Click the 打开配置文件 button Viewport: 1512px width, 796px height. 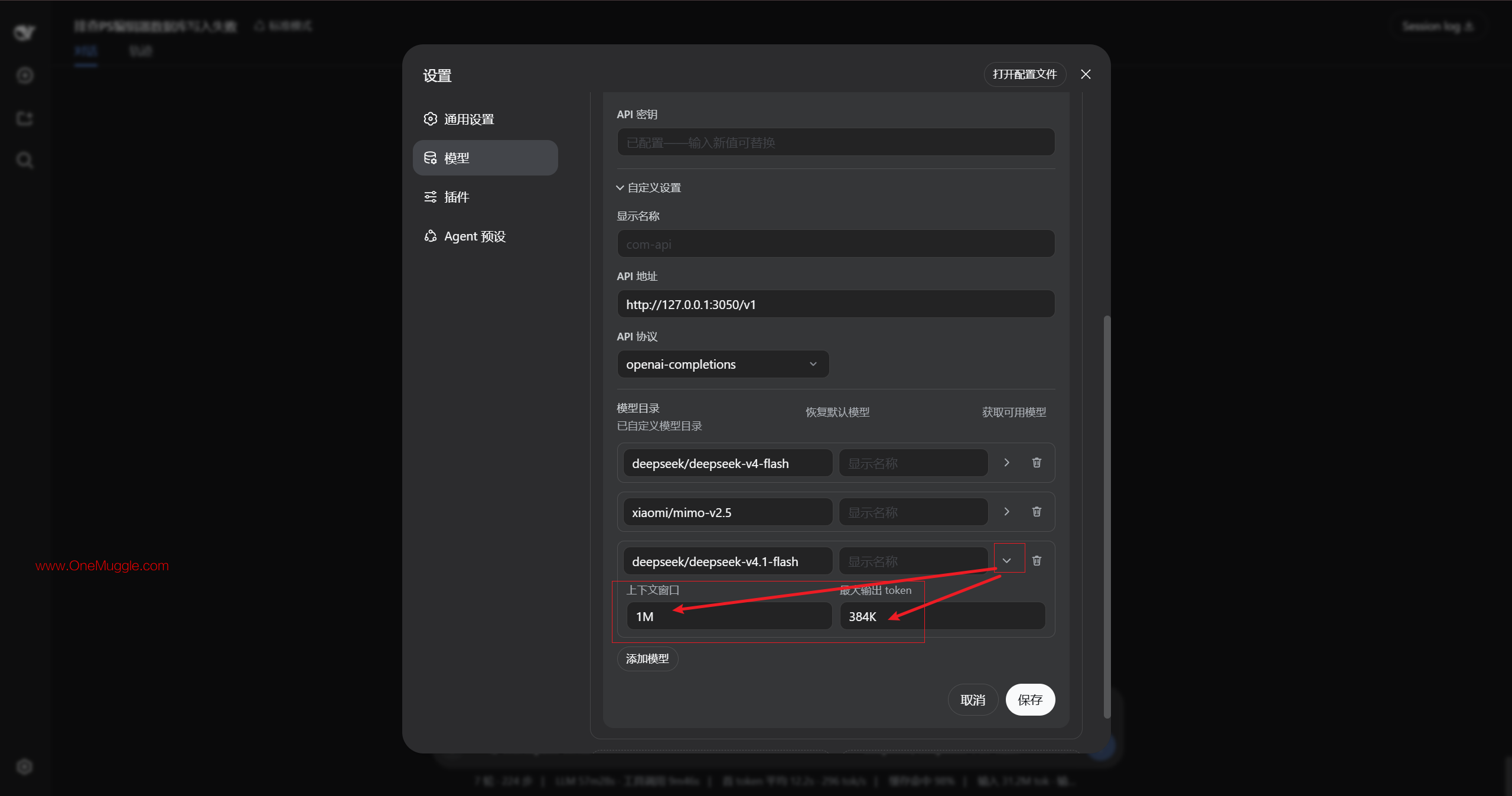pyautogui.click(x=1025, y=74)
